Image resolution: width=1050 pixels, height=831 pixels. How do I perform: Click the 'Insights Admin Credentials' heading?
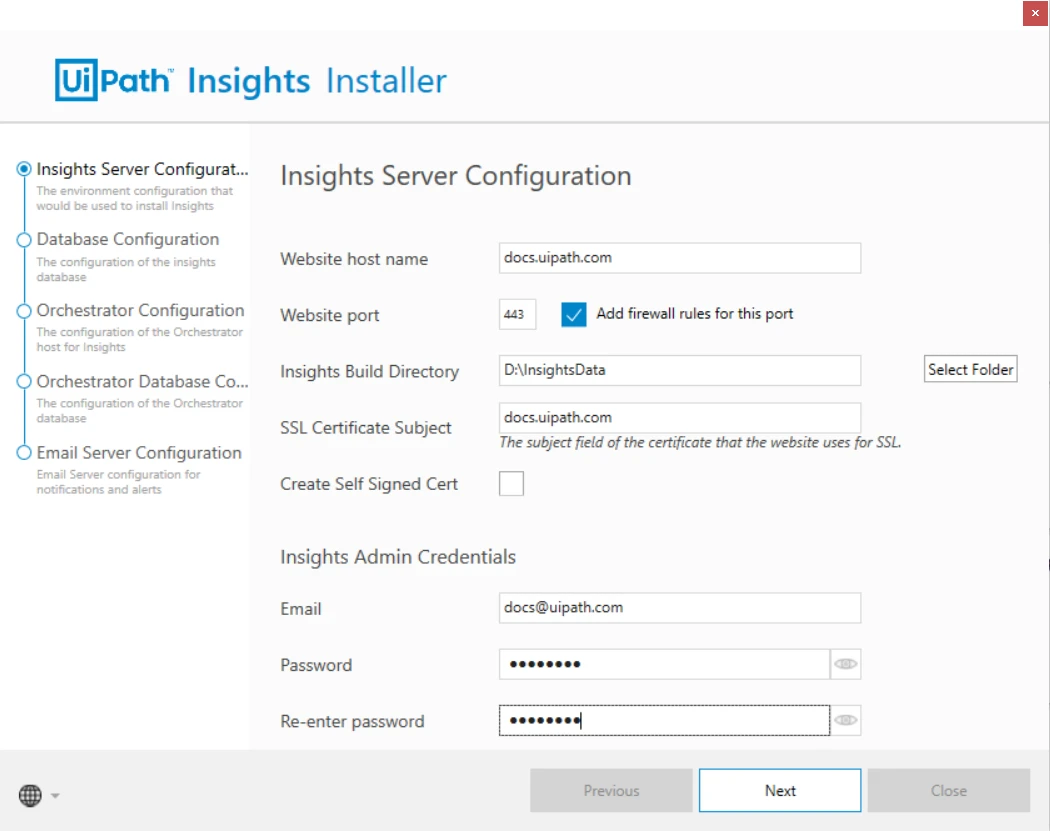[x=398, y=557]
